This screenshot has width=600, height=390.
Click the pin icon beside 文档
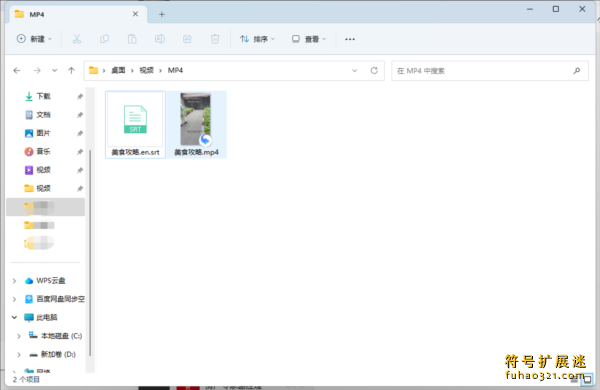click(x=80, y=115)
